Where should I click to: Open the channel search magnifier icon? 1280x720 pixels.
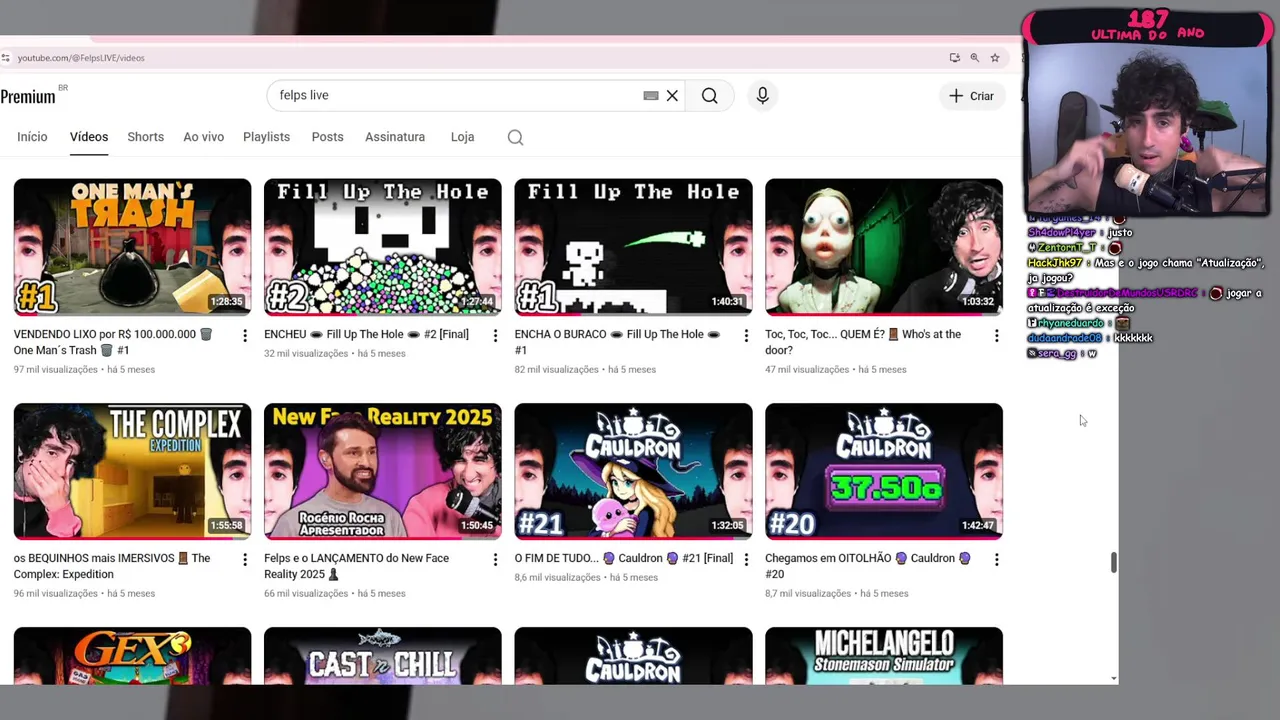point(515,138)
